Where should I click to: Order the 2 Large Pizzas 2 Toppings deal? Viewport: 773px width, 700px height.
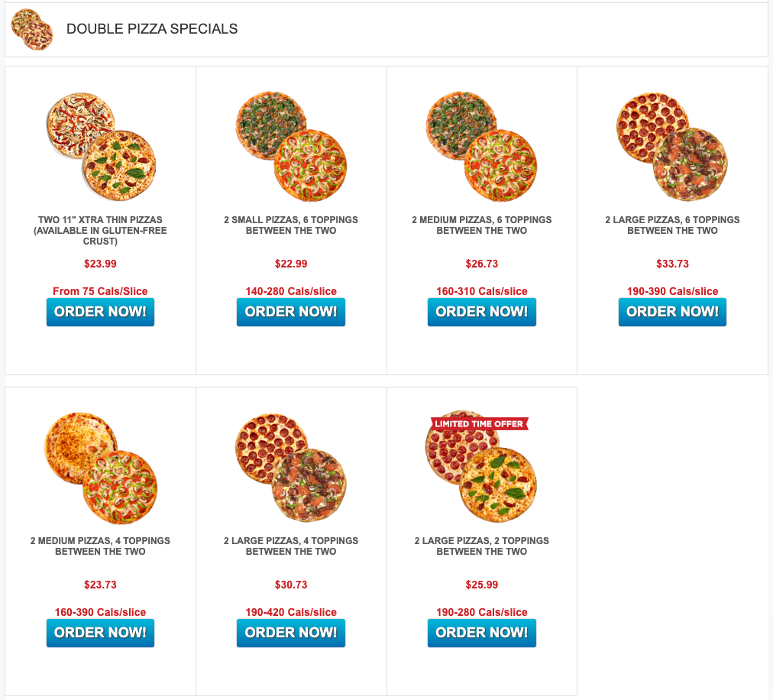pos(482,633)
